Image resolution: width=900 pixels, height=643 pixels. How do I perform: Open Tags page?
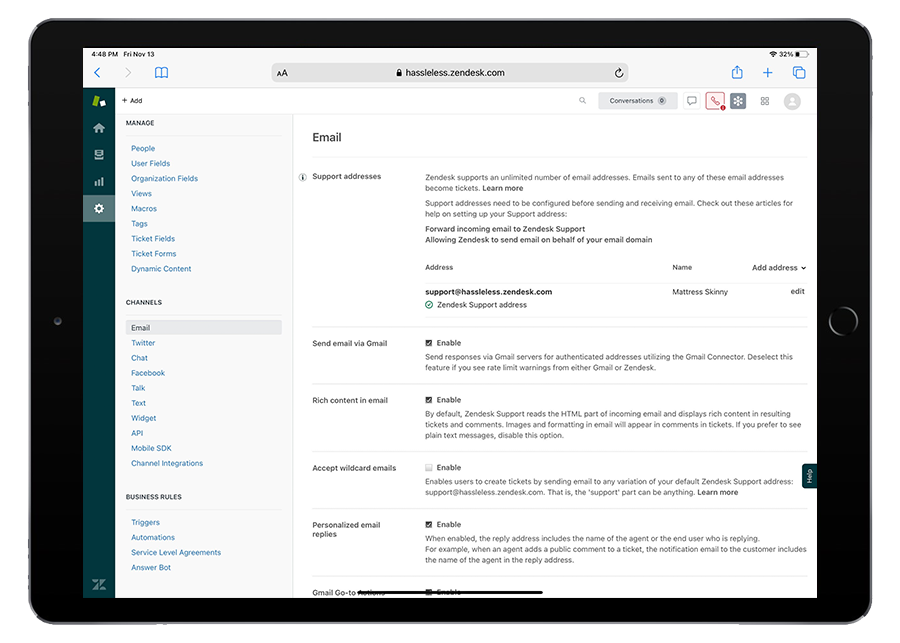click(x=139, y=223)
